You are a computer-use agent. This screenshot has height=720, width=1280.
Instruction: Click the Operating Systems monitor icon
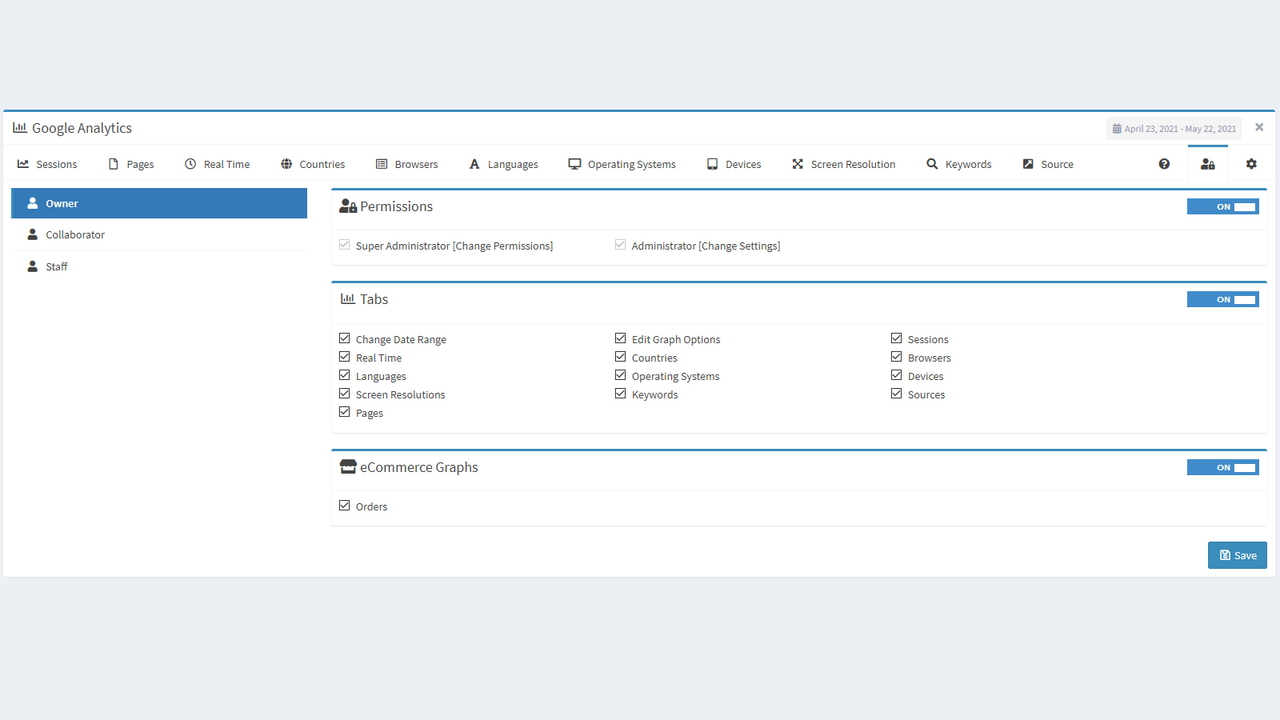pos(573,163)
